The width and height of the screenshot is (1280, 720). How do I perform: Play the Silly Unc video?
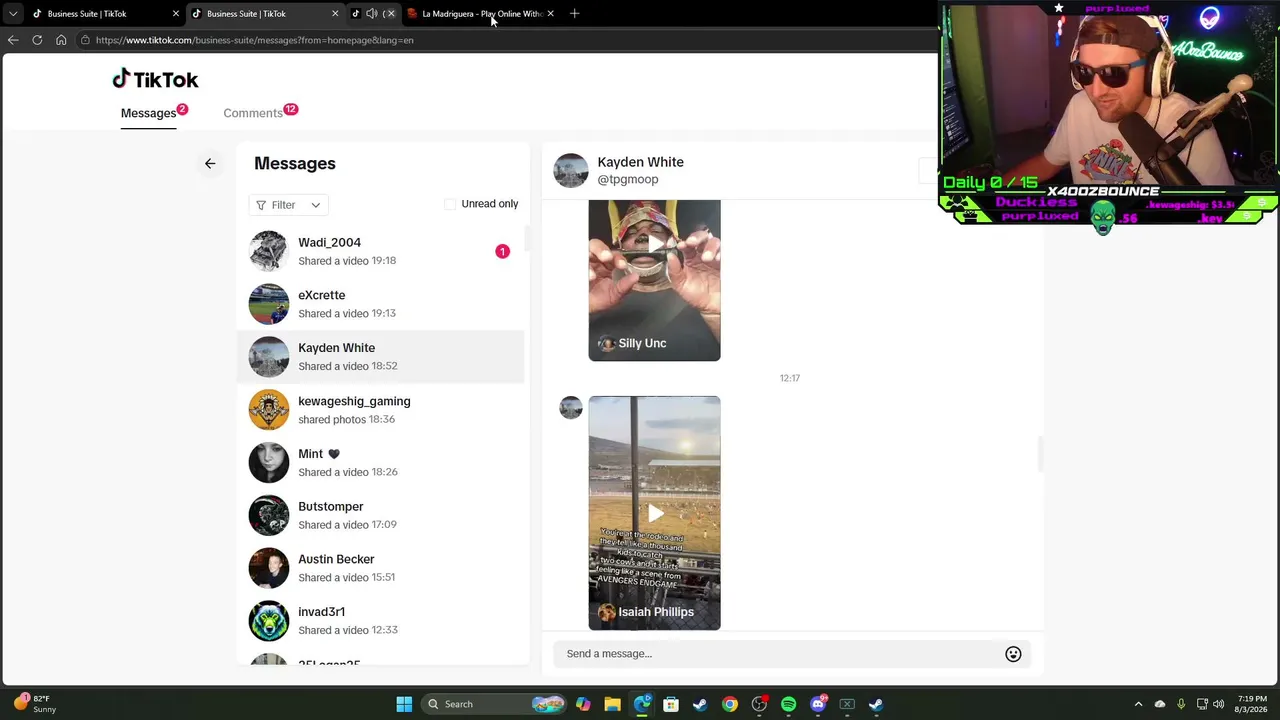pyautogui.click(x=654, y=244)
